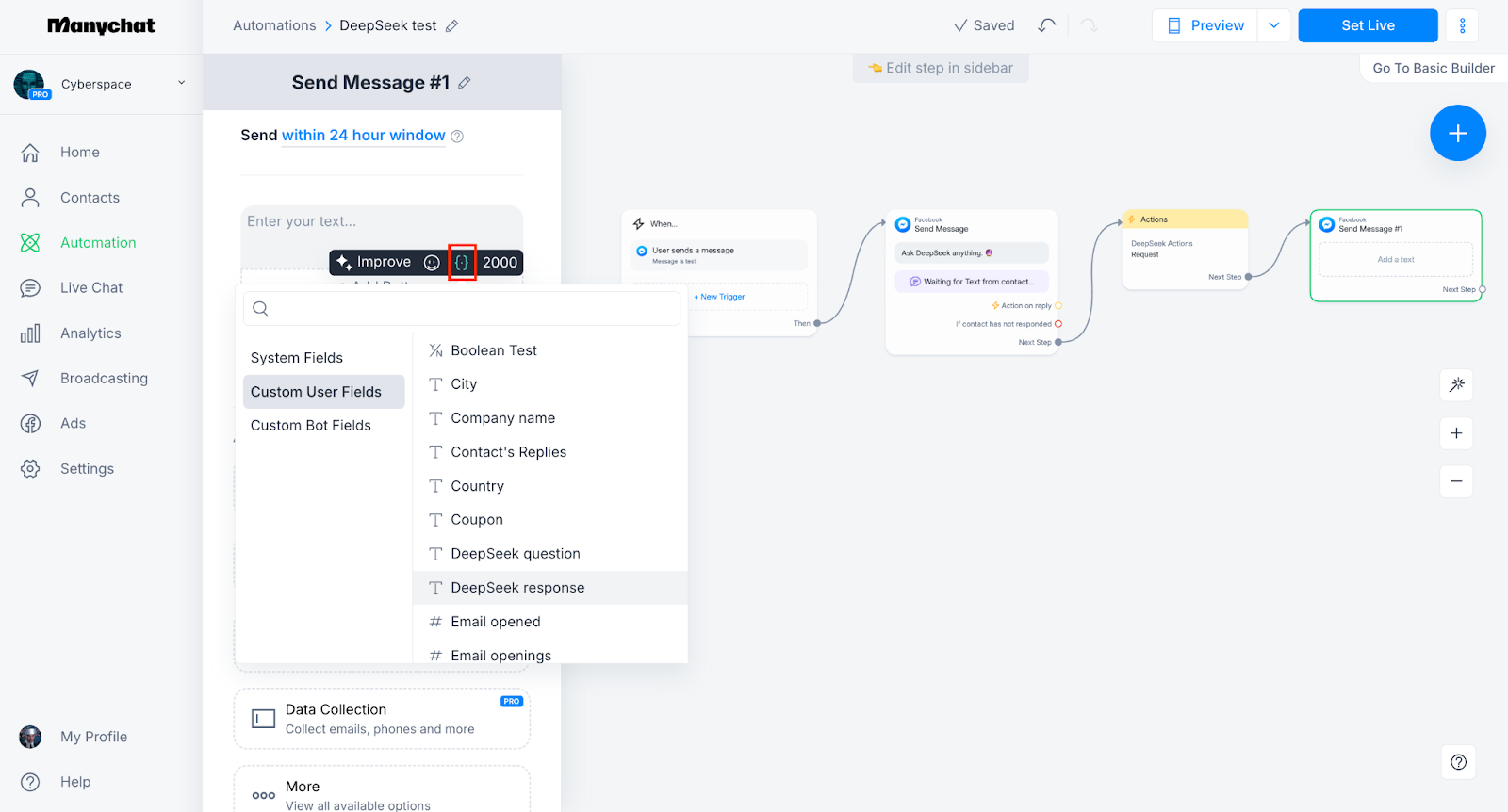Click Go To Basic Builder
This screenshot has width=1508, height=812.
tap(1433, 68)
